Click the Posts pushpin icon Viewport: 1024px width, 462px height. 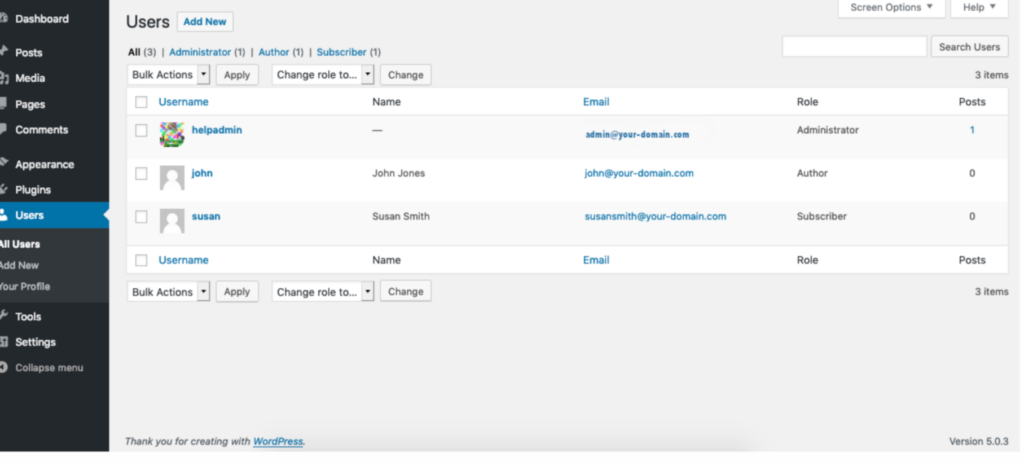[4, 53]
